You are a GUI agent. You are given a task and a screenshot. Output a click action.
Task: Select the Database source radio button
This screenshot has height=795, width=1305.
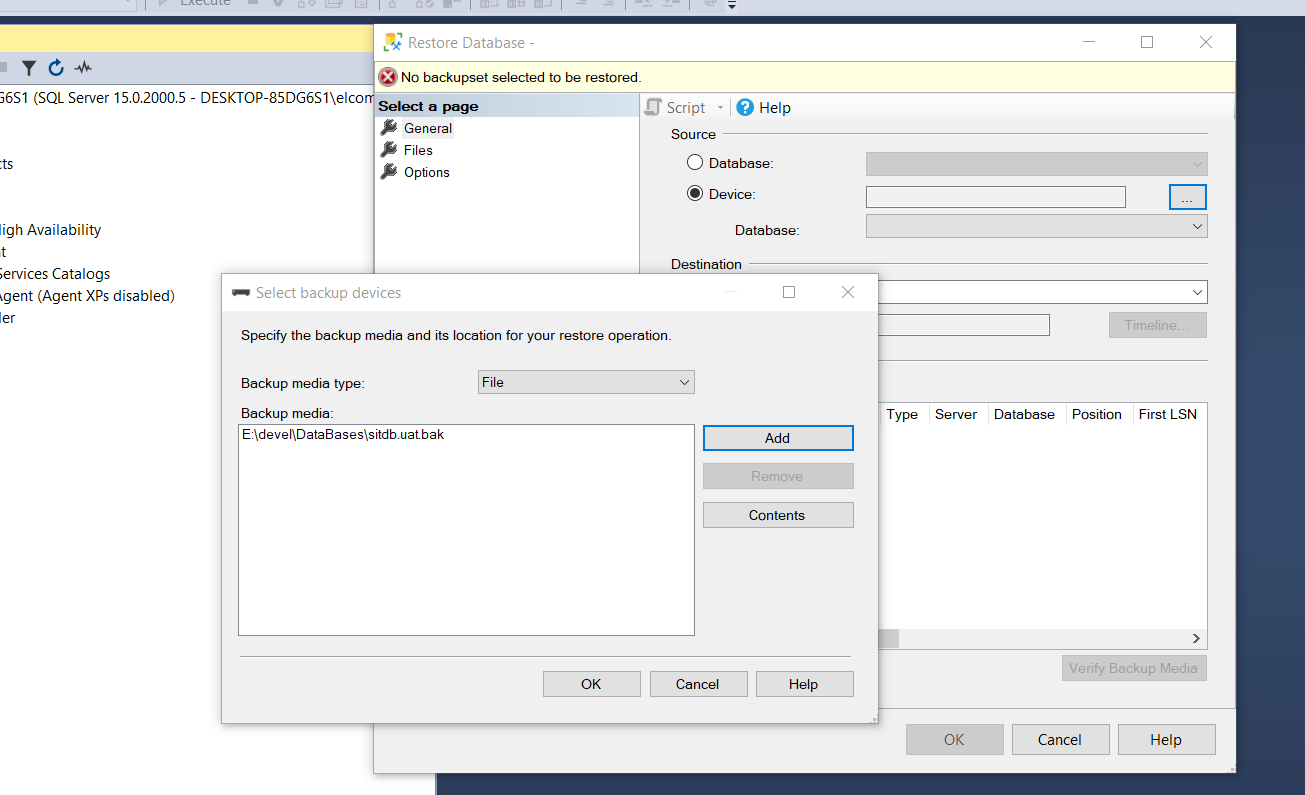click(695, 163)
